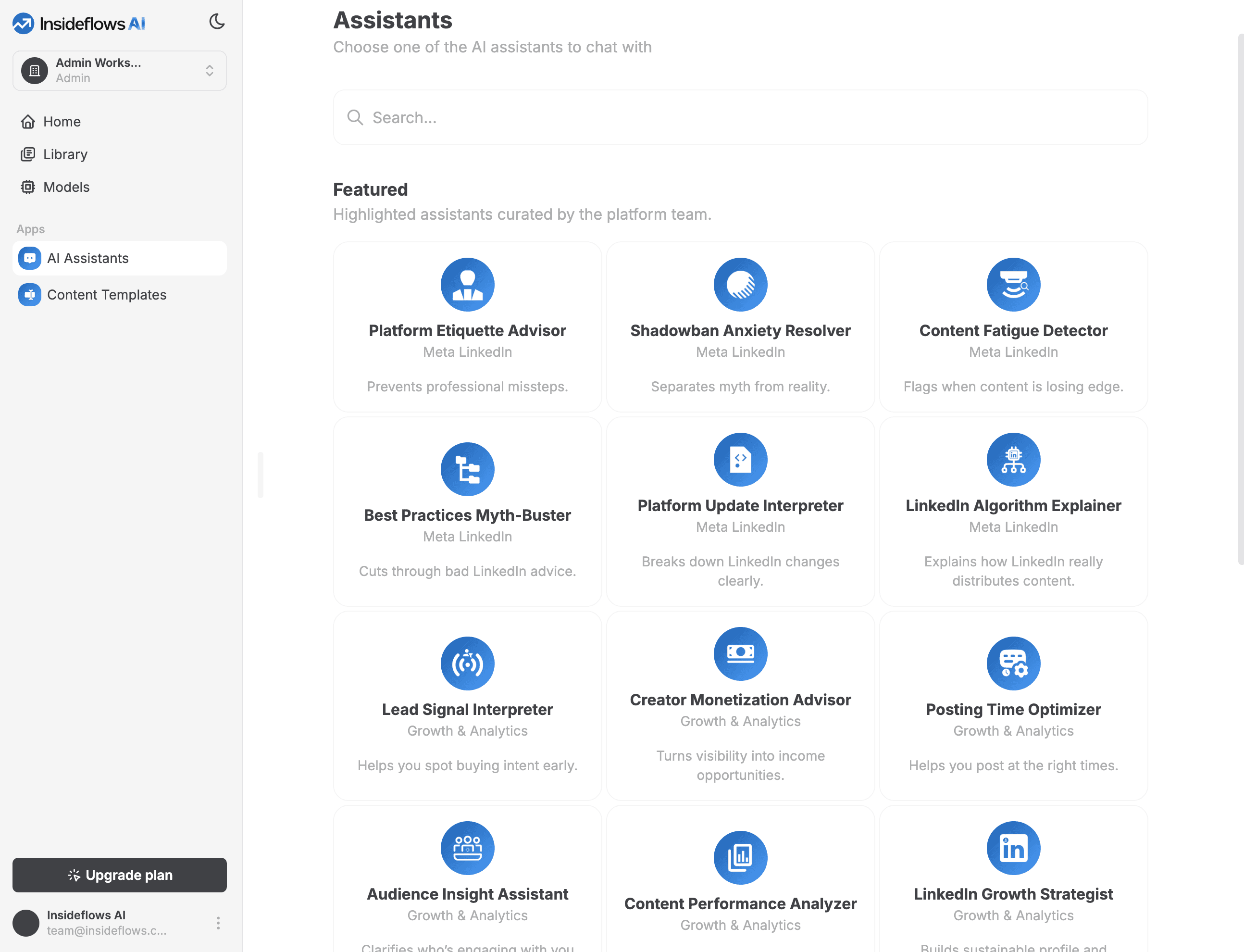Toggle dark mode moon icon
Viewport: 1244px width, 952px height.
point(216,22)
